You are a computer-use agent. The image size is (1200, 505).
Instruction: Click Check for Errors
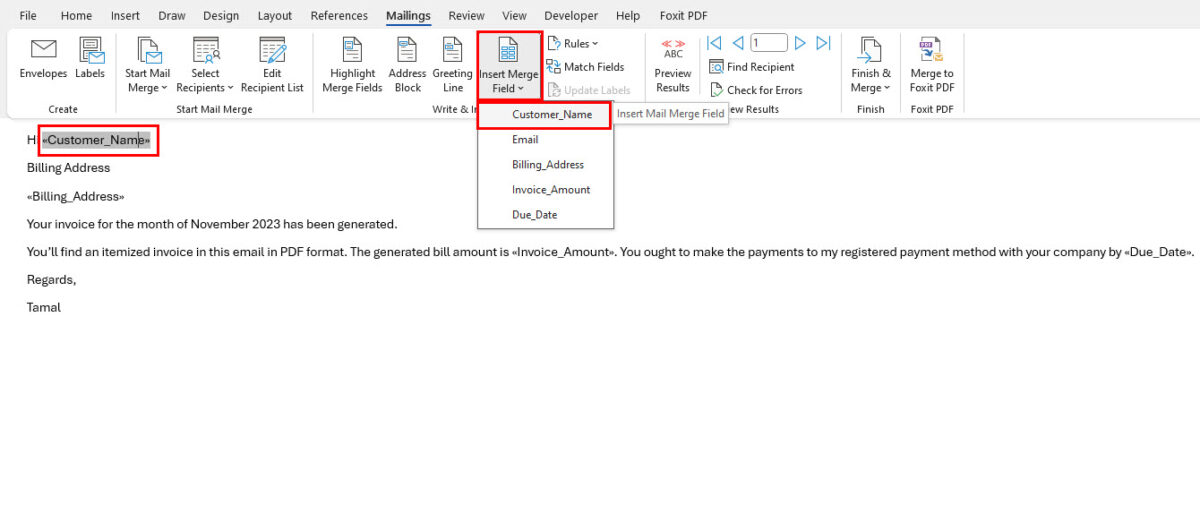pyautogui.click(x=756, y=90)
